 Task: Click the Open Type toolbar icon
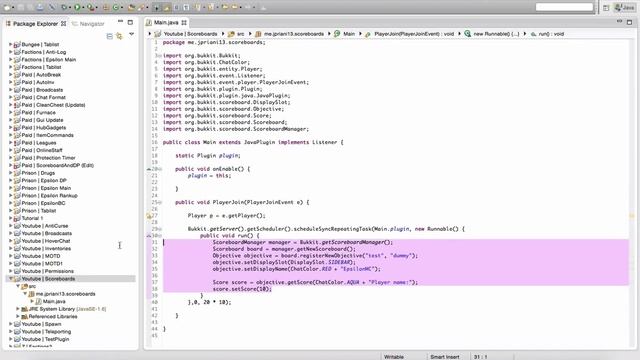131,7
